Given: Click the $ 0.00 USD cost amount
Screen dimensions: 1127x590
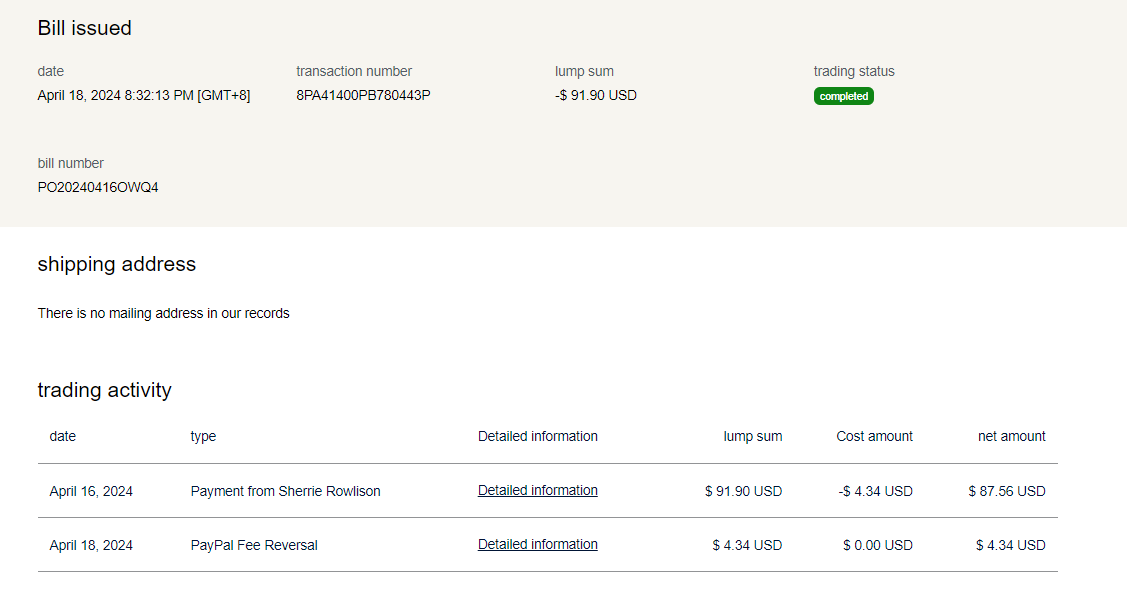Looking at the screenshot, I should tap(877, 545).
